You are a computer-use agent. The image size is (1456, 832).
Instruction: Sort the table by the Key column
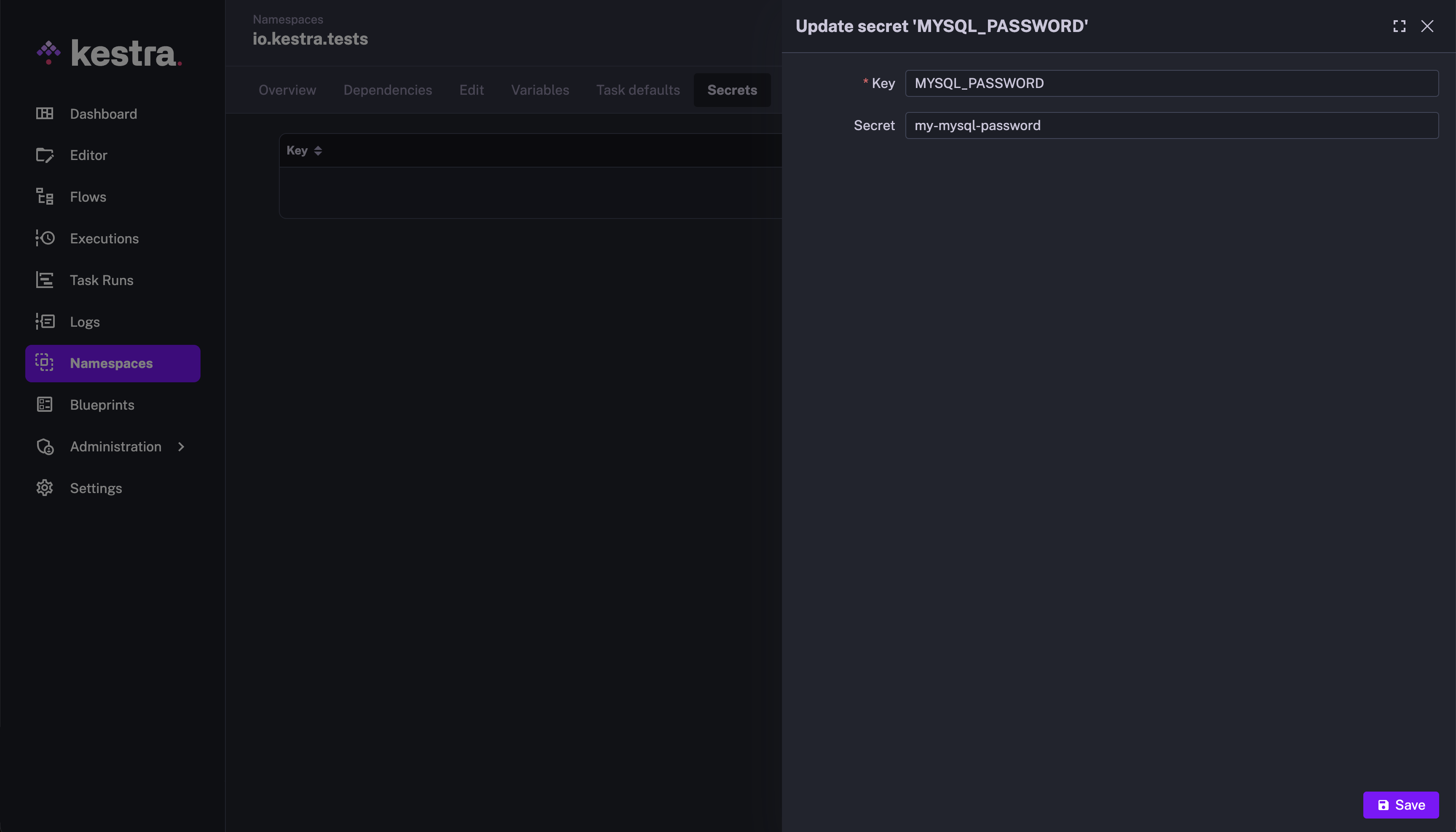[318, 150]
